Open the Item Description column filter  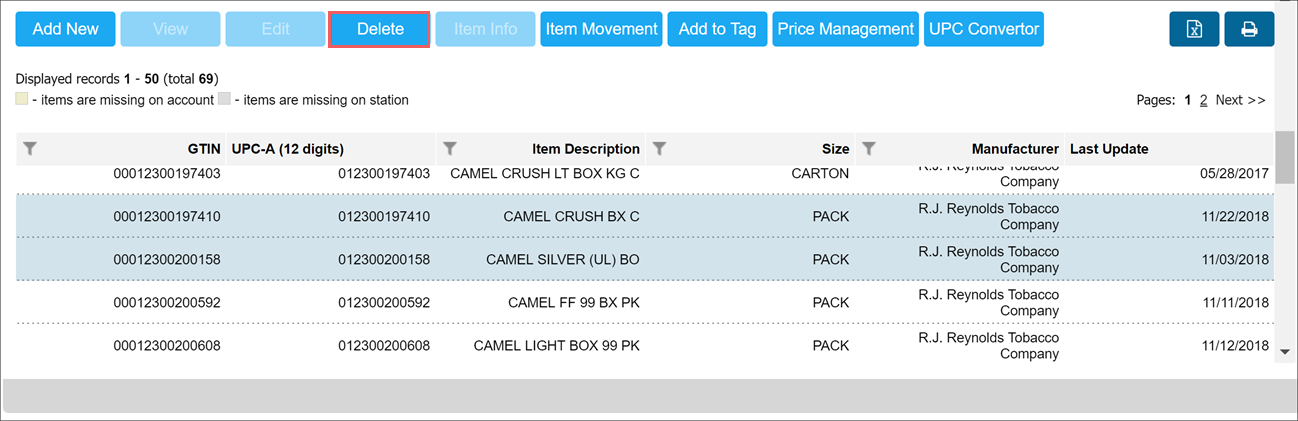click(450, 149)
